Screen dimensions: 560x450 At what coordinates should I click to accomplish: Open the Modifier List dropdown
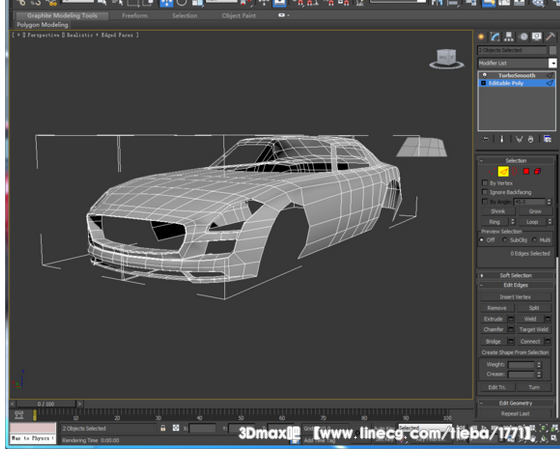coord(552,63)
